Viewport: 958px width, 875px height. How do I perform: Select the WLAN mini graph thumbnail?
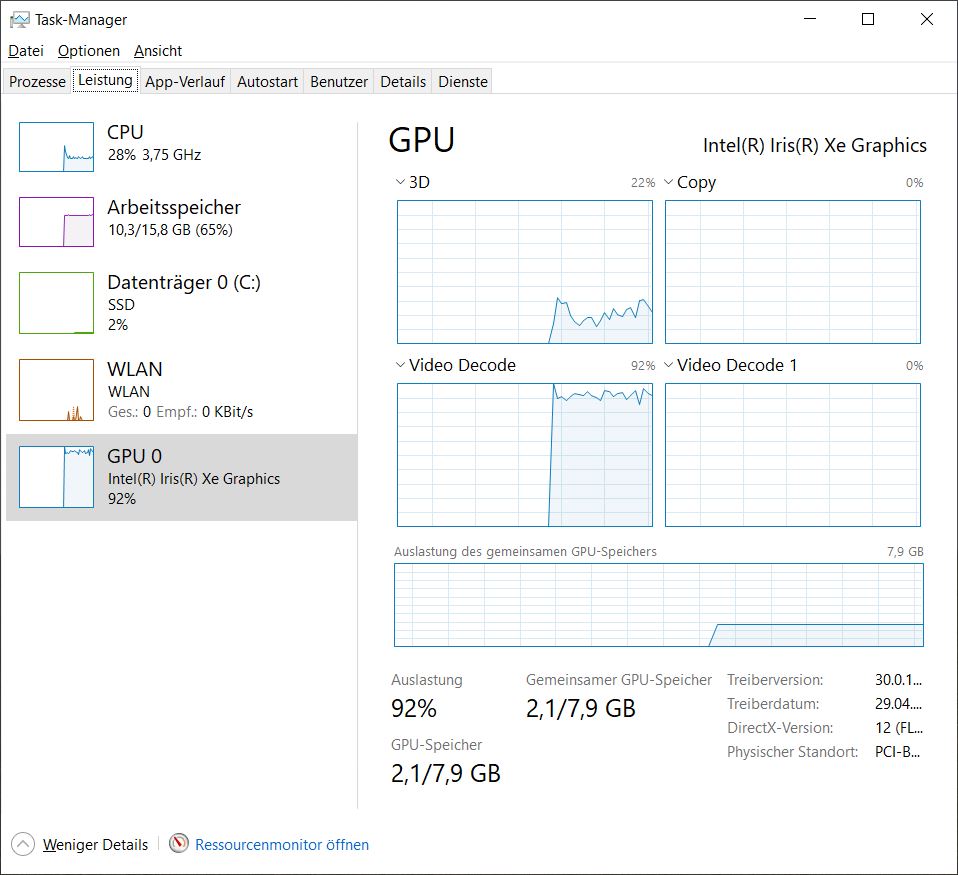[56, 389]
